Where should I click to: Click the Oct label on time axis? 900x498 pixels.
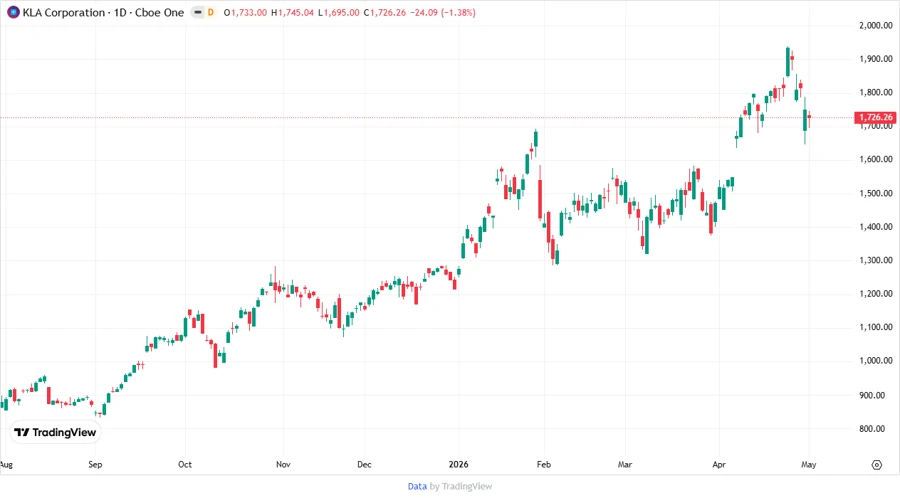185,465
